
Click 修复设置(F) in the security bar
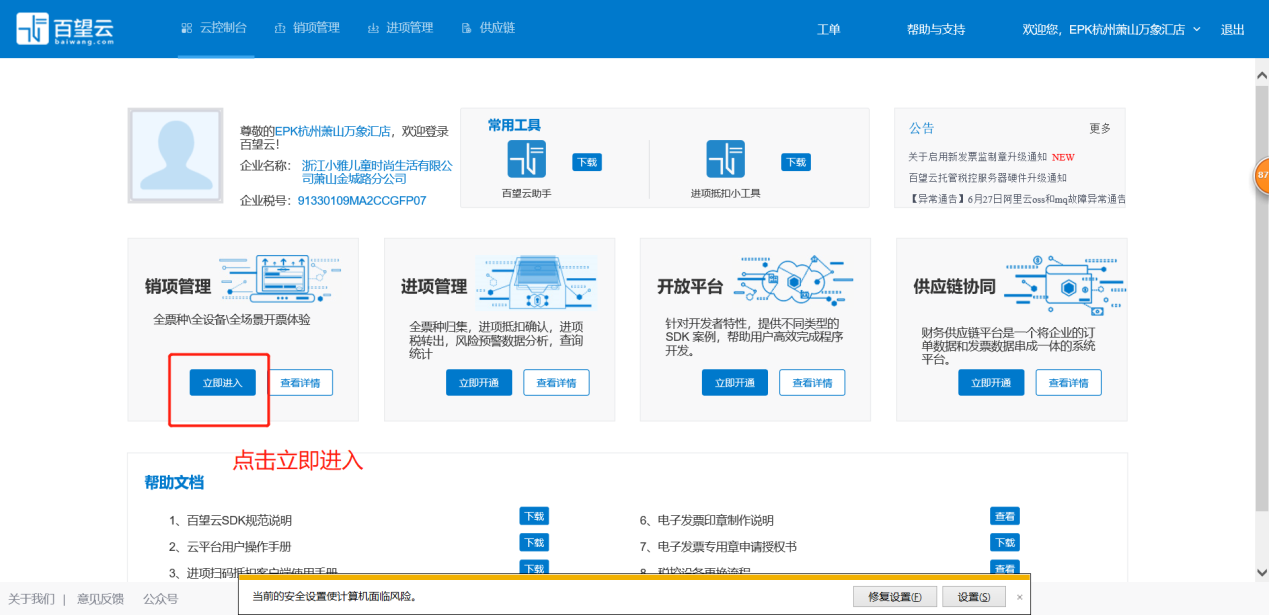pos(895,597)
